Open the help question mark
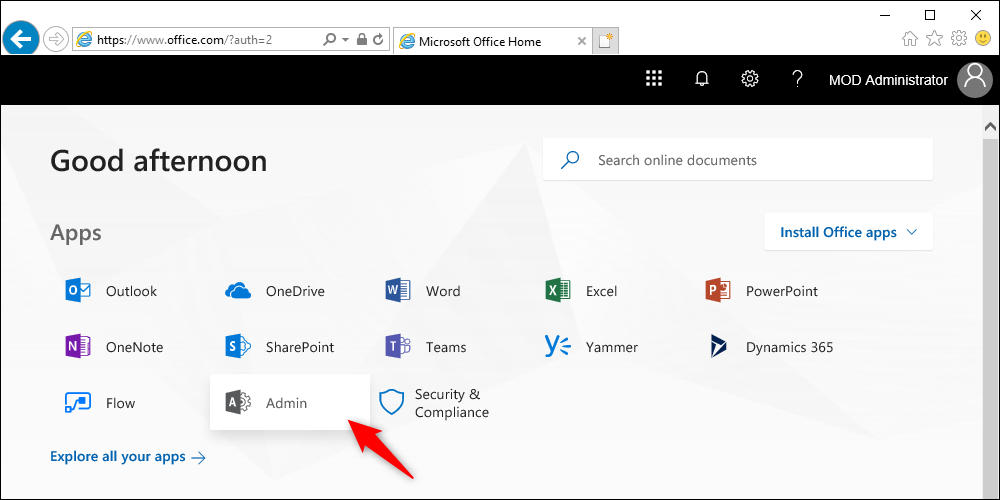This screenshot has height=500, width=1000. [x=797, y=79]
